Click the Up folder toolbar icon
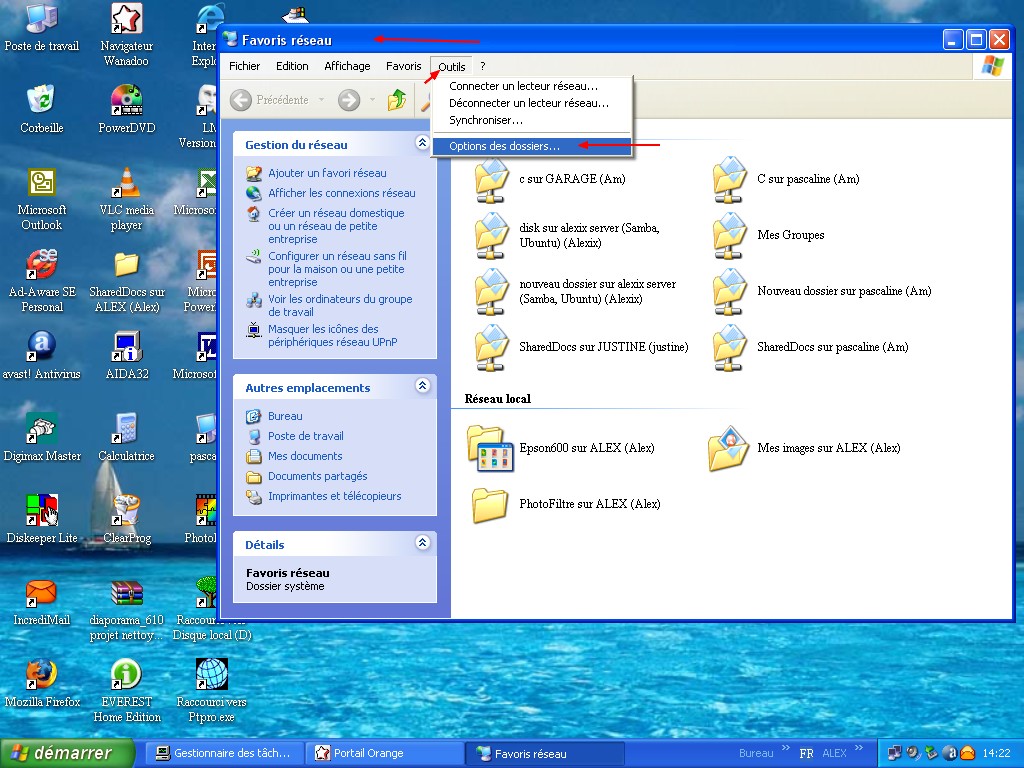This screenshot has width=1024, height=768. tap(397, 100)
